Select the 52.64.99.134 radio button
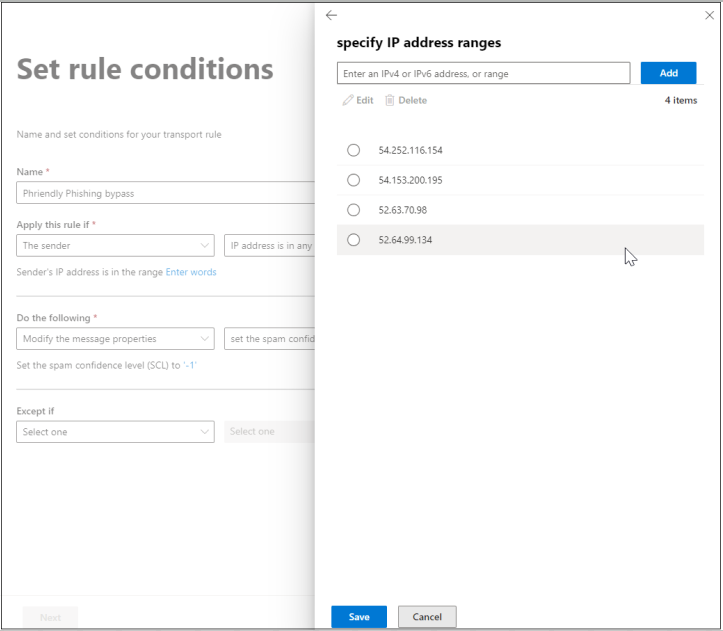 pos(354,240)
